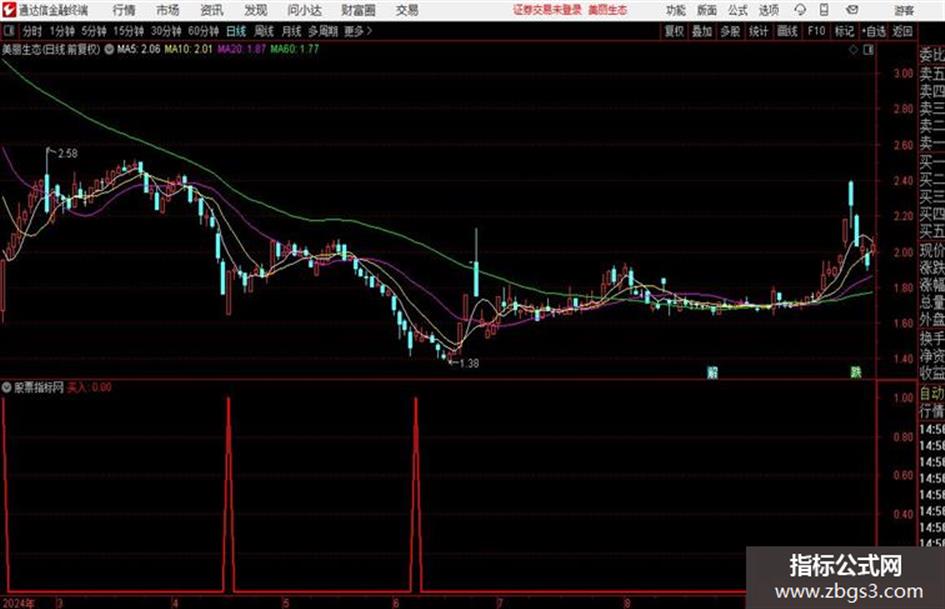Click the 买入: 0.00 indicator value
This screenshot has height=609, width=945.
[89, 387]
